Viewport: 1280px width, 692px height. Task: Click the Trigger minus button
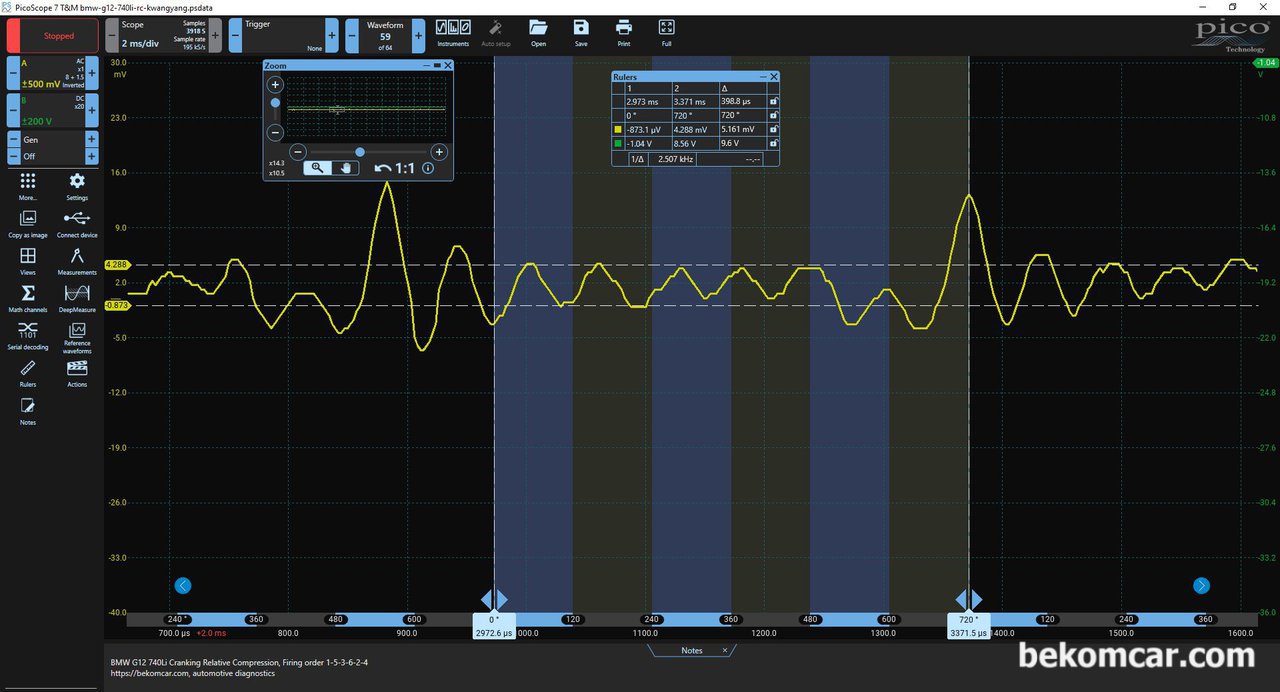235,35
